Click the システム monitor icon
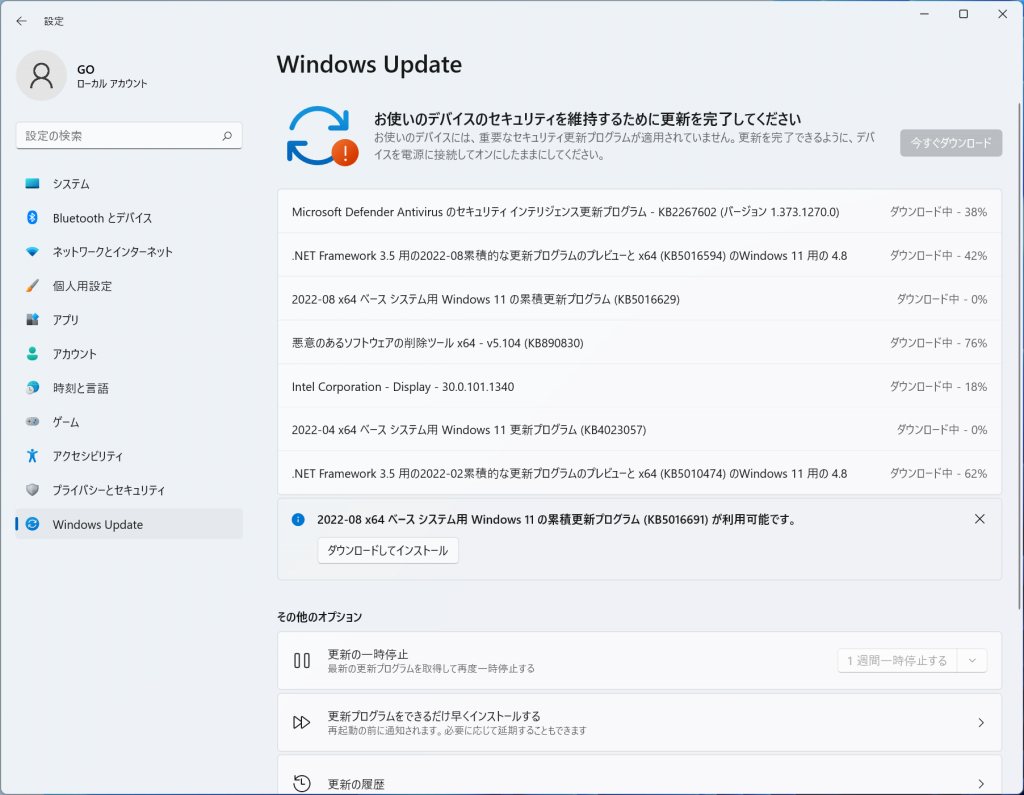1024x795 pixels. pyautogui.click(x=32, y=184)
